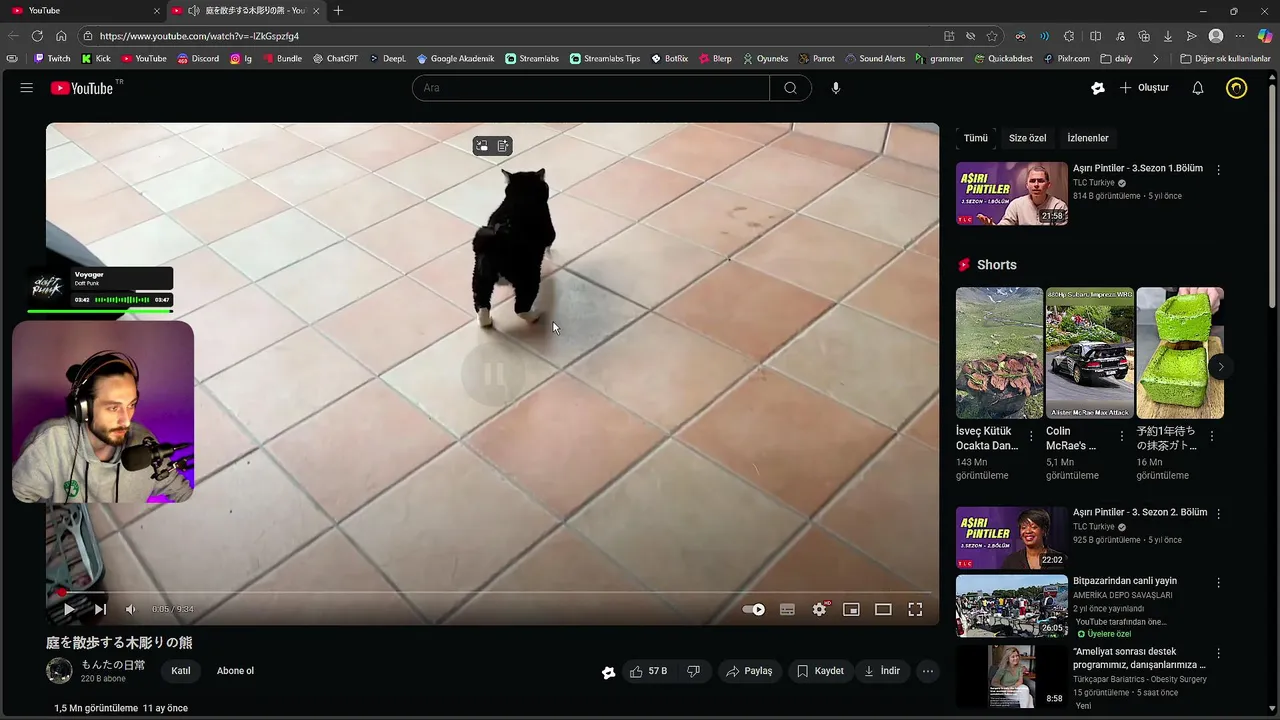Screen dimensions: 1280x720
Task: Open the YouTube hamburger guide menu
Action: tap(26, 88)
